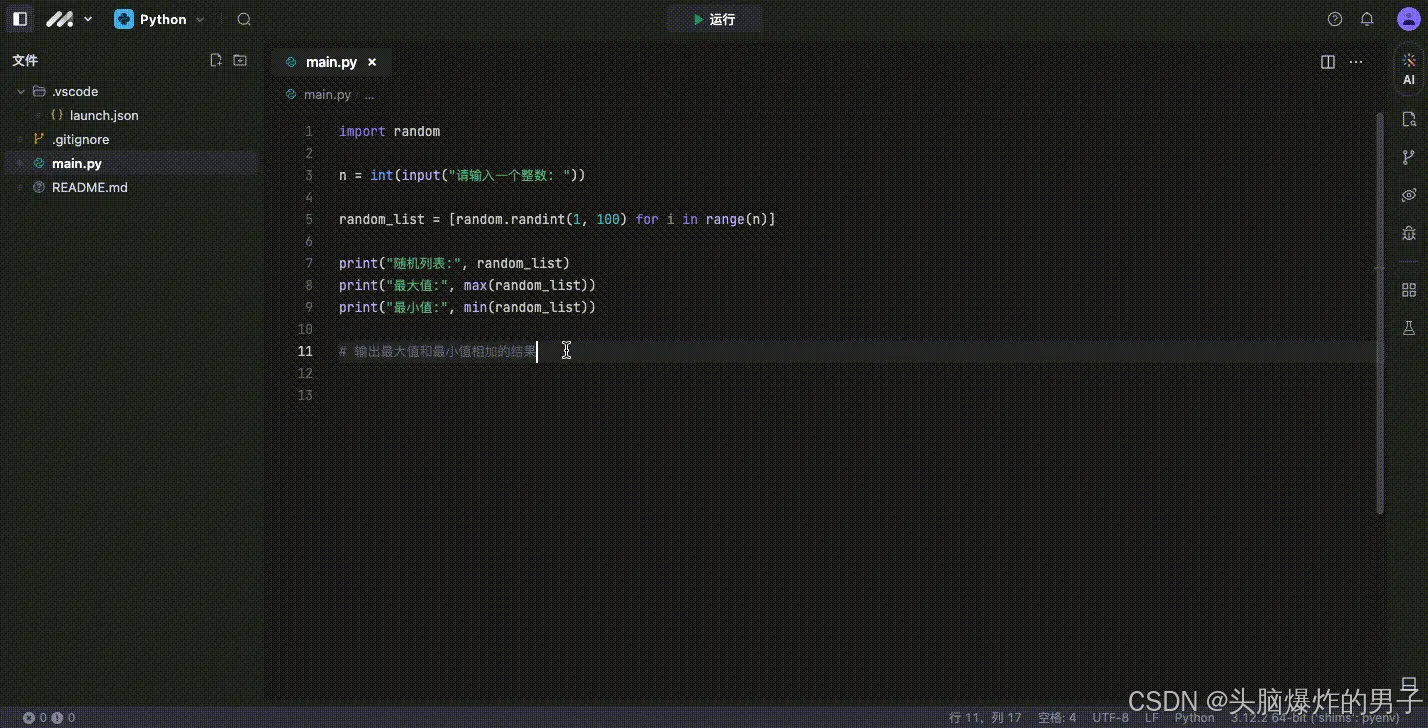Open the help question mark icon
This screenshot has width=1428, height=728.
(1334, 19)
